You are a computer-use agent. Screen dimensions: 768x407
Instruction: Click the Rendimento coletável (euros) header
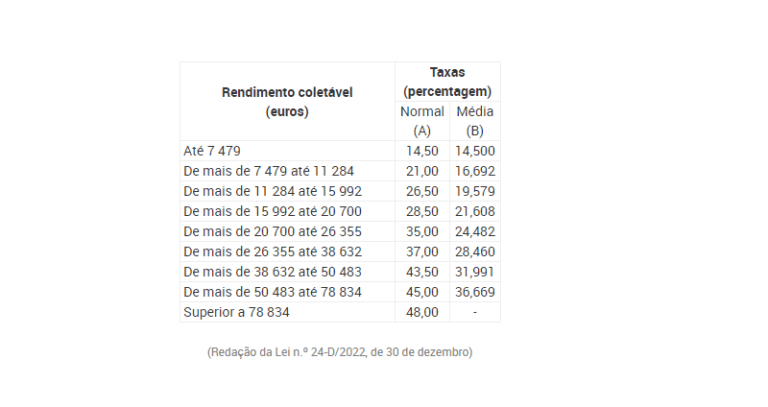pos(287,102)
